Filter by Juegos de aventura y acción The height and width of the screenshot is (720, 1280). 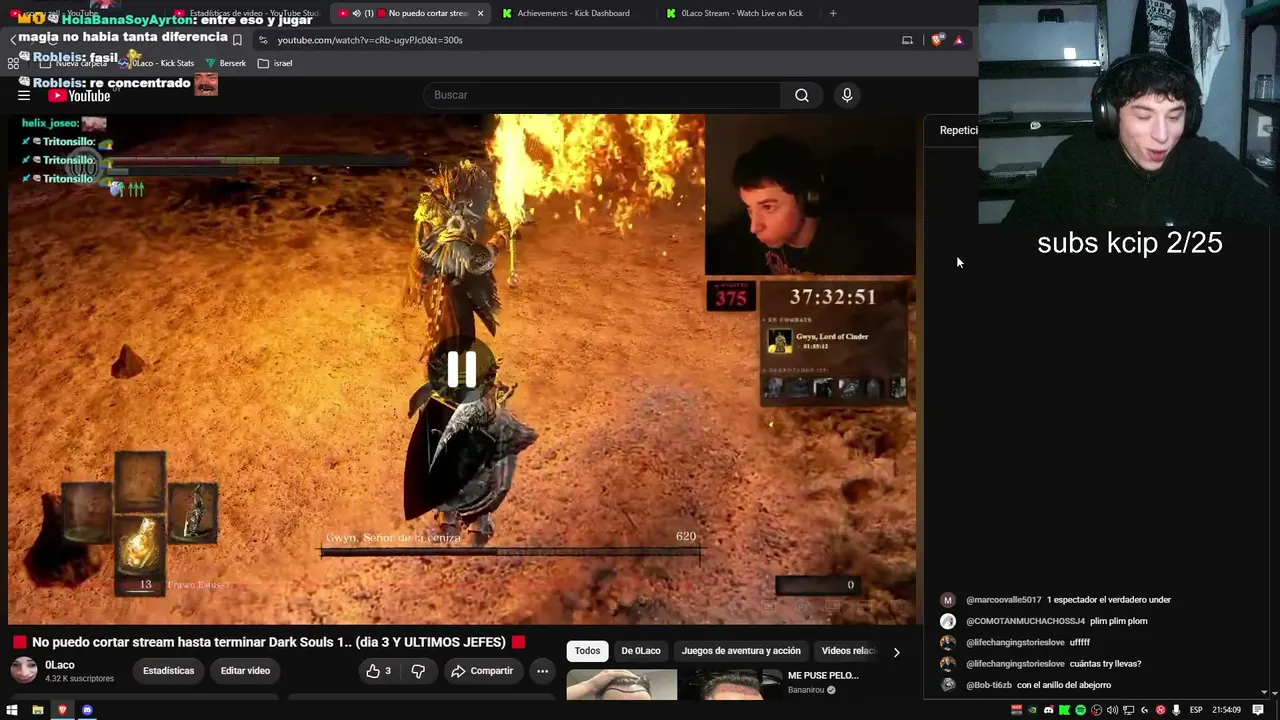point(741,651)
